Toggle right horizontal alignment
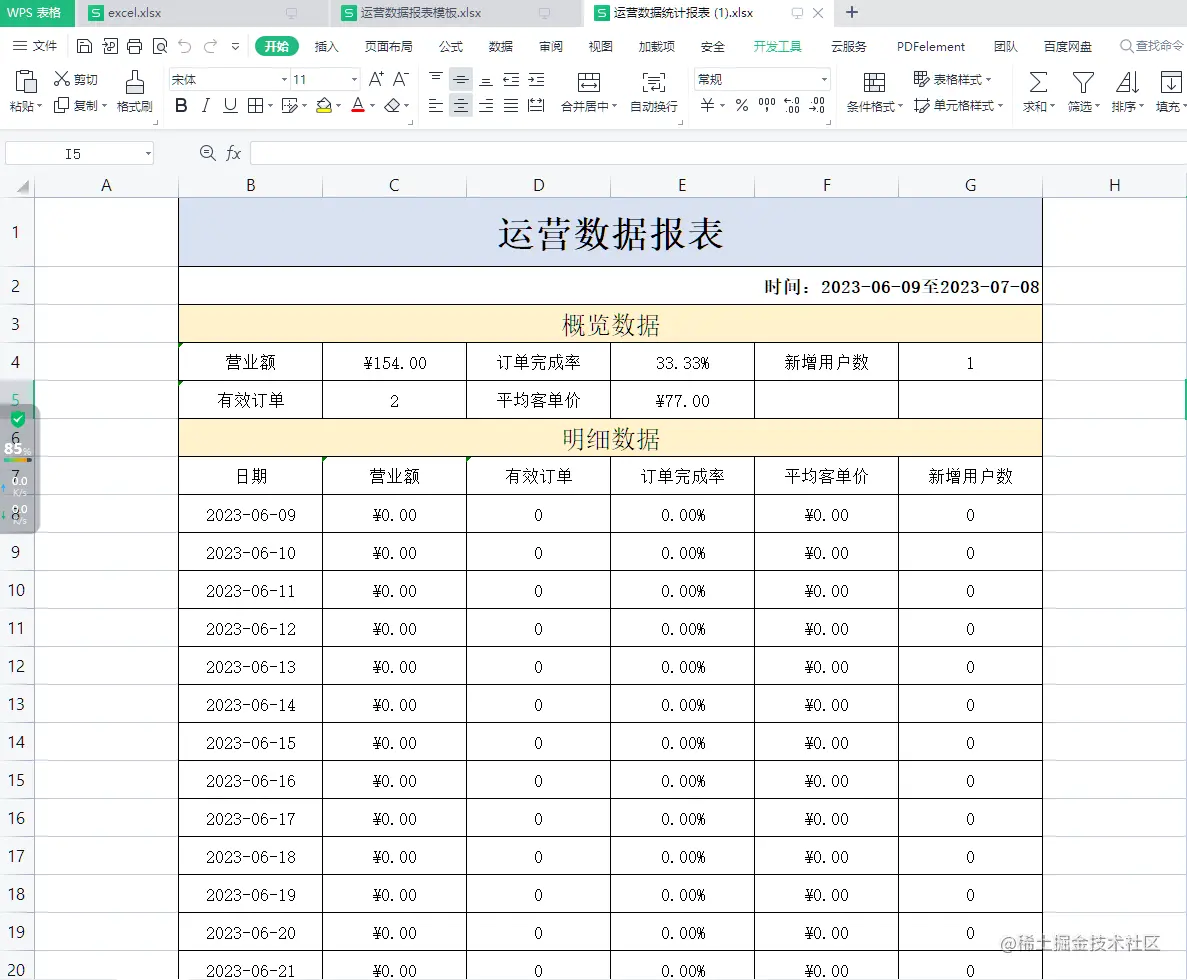This screenshot has width=1187, height=980. [x=486, y=105]
